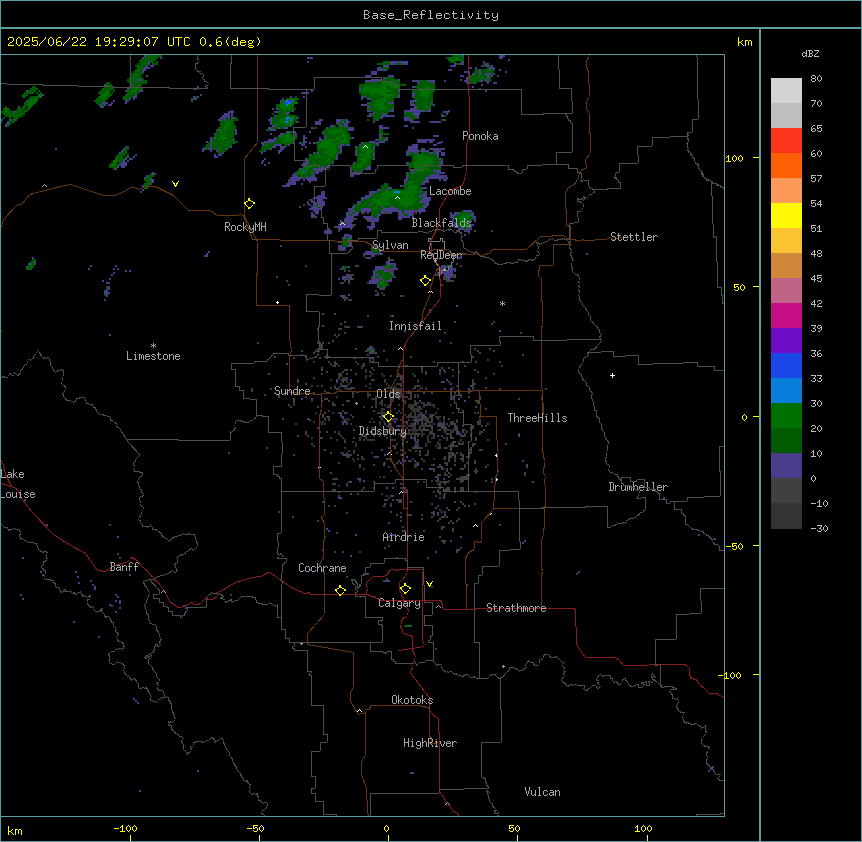Select the Olds label
This screenshot has width=862, height=842.
coord(388,394)
